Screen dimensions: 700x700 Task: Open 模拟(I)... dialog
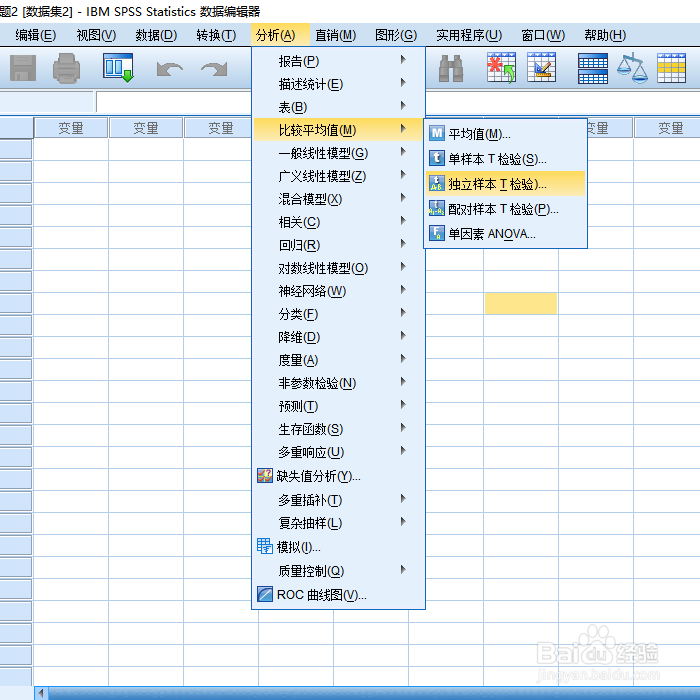coord(338,546)
